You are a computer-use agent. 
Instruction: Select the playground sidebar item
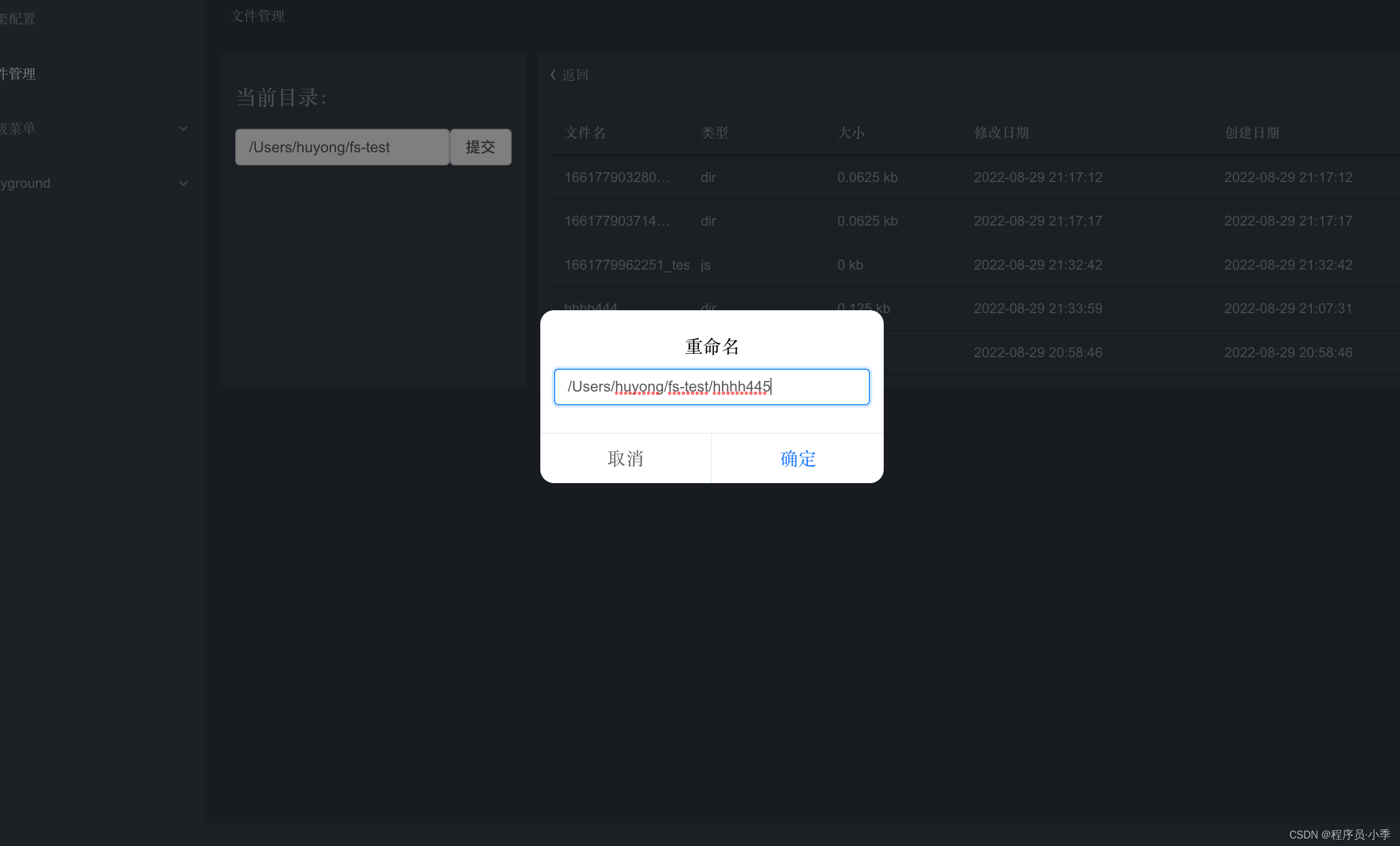pyautogui.click(x=25, y=184)
